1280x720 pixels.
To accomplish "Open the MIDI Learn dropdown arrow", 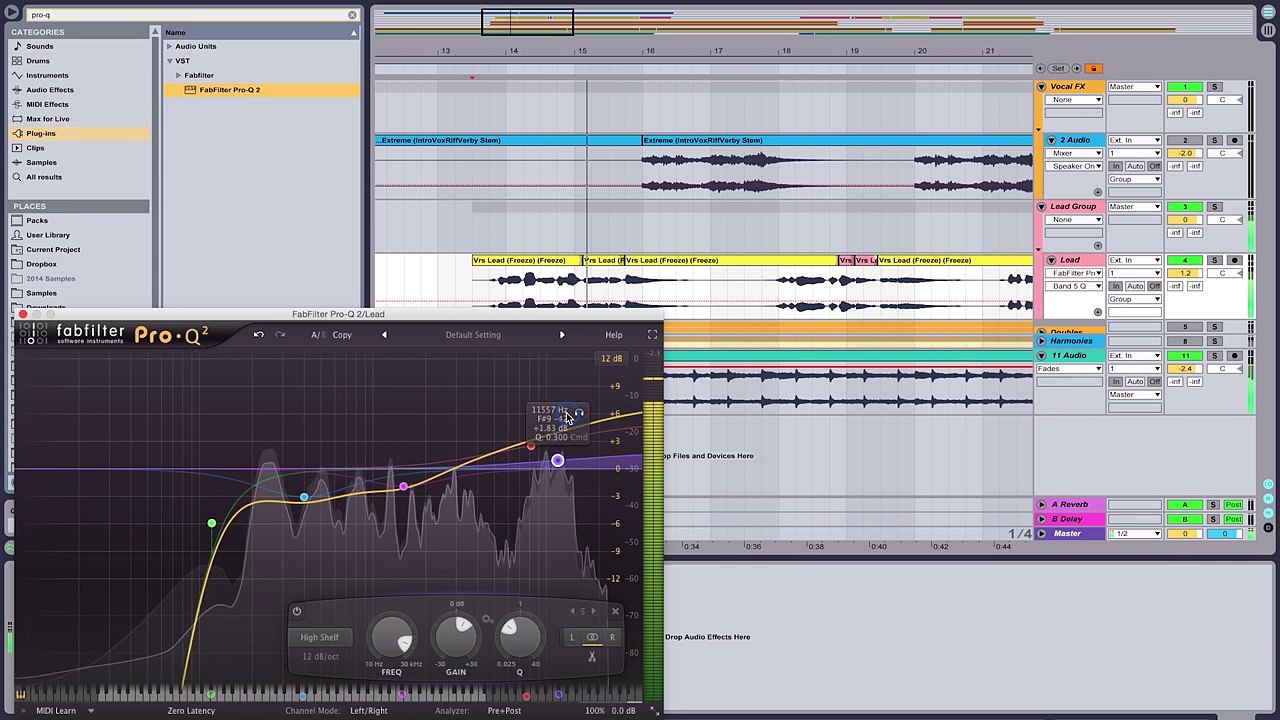I will point(90,711).
